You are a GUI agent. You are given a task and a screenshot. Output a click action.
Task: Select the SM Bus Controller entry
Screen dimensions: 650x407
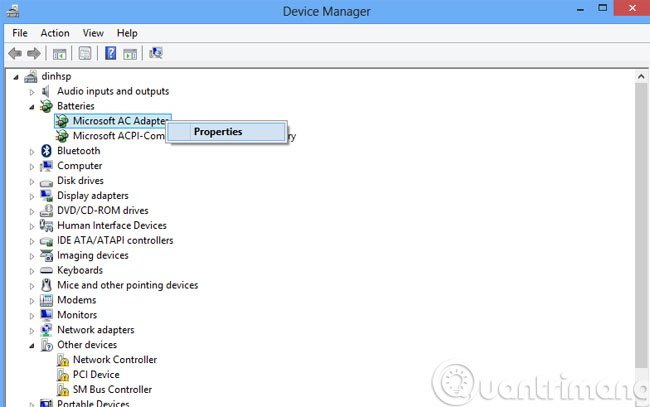click(112, 390)
